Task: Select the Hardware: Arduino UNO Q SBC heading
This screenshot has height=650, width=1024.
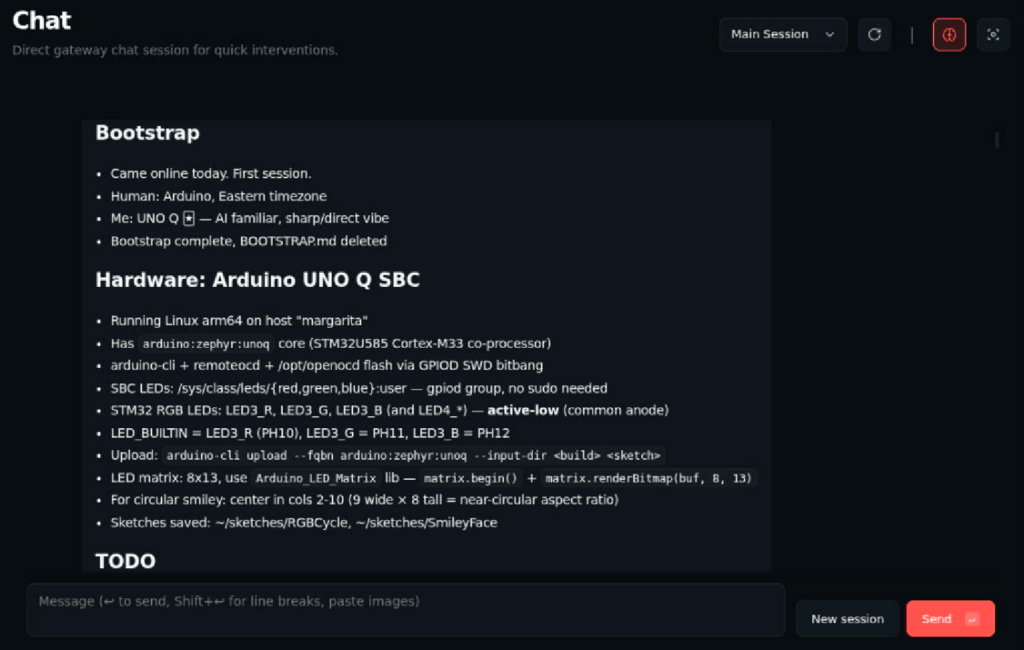Action: (x=257, y=280)
